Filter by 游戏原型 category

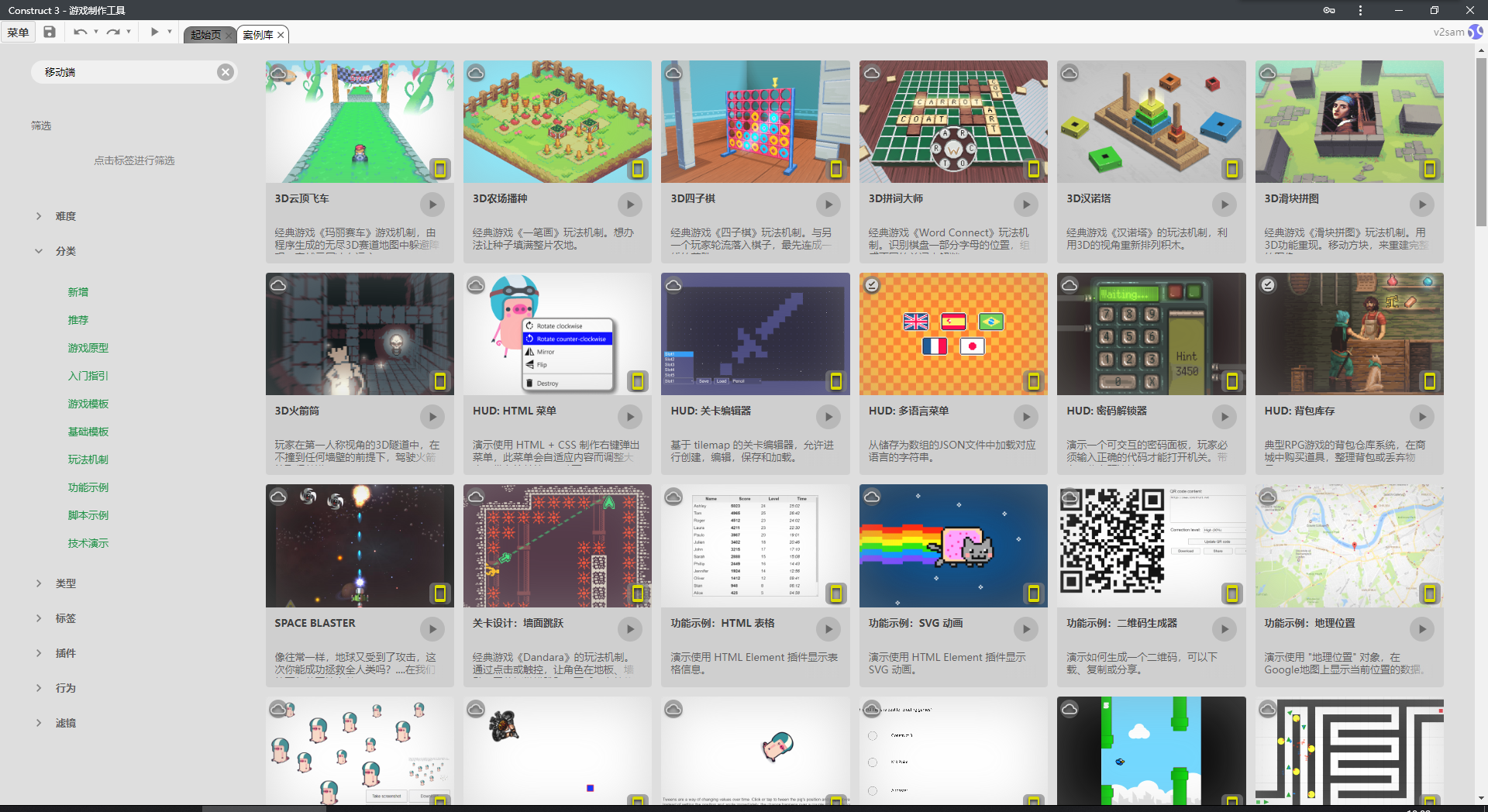point(88,348)
